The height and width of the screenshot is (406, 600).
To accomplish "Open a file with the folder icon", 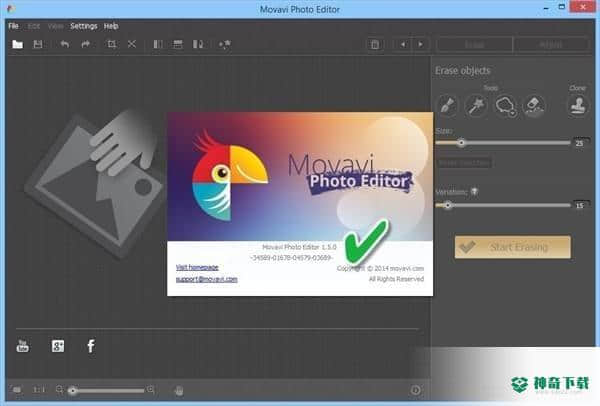I will pyautogui.click(x=17, y=44).
